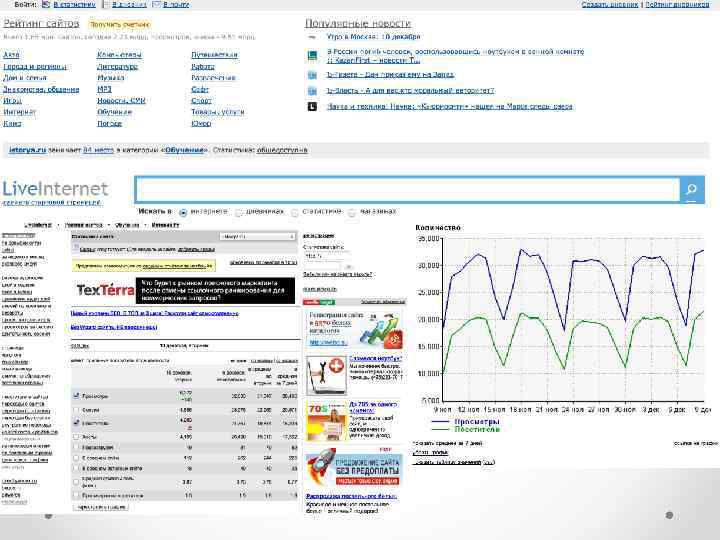The image size is (720, 540).
Task: Check the 'Перезагрузки' row checkbox
Action: click(x=76, y=447)
